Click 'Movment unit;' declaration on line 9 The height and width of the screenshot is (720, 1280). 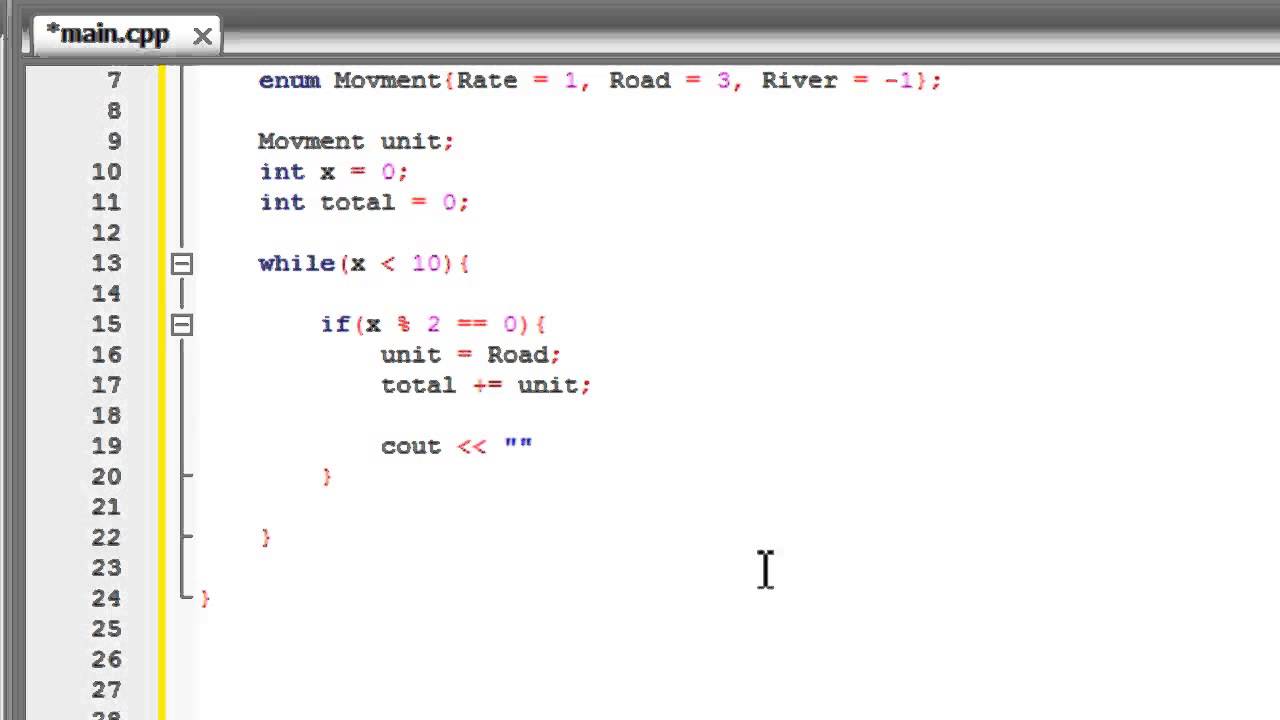[x=356, y=142]
